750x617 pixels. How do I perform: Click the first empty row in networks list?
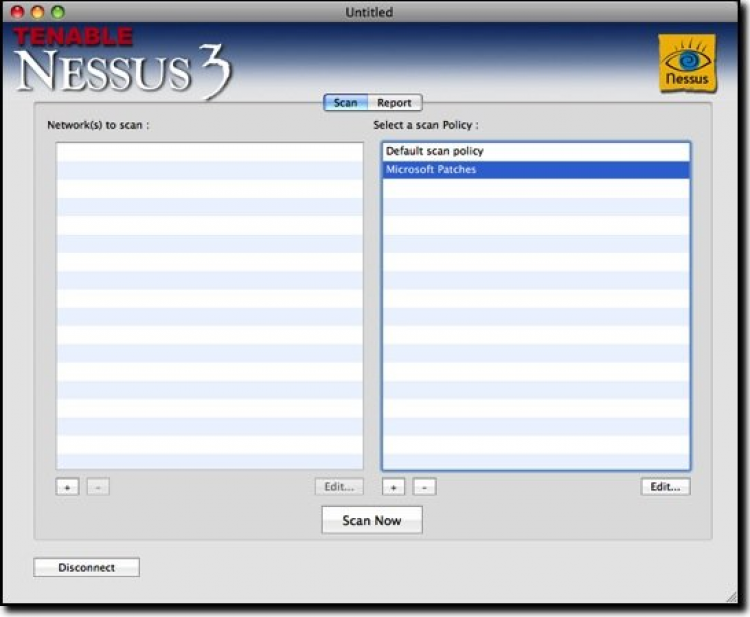pos(209,152)
